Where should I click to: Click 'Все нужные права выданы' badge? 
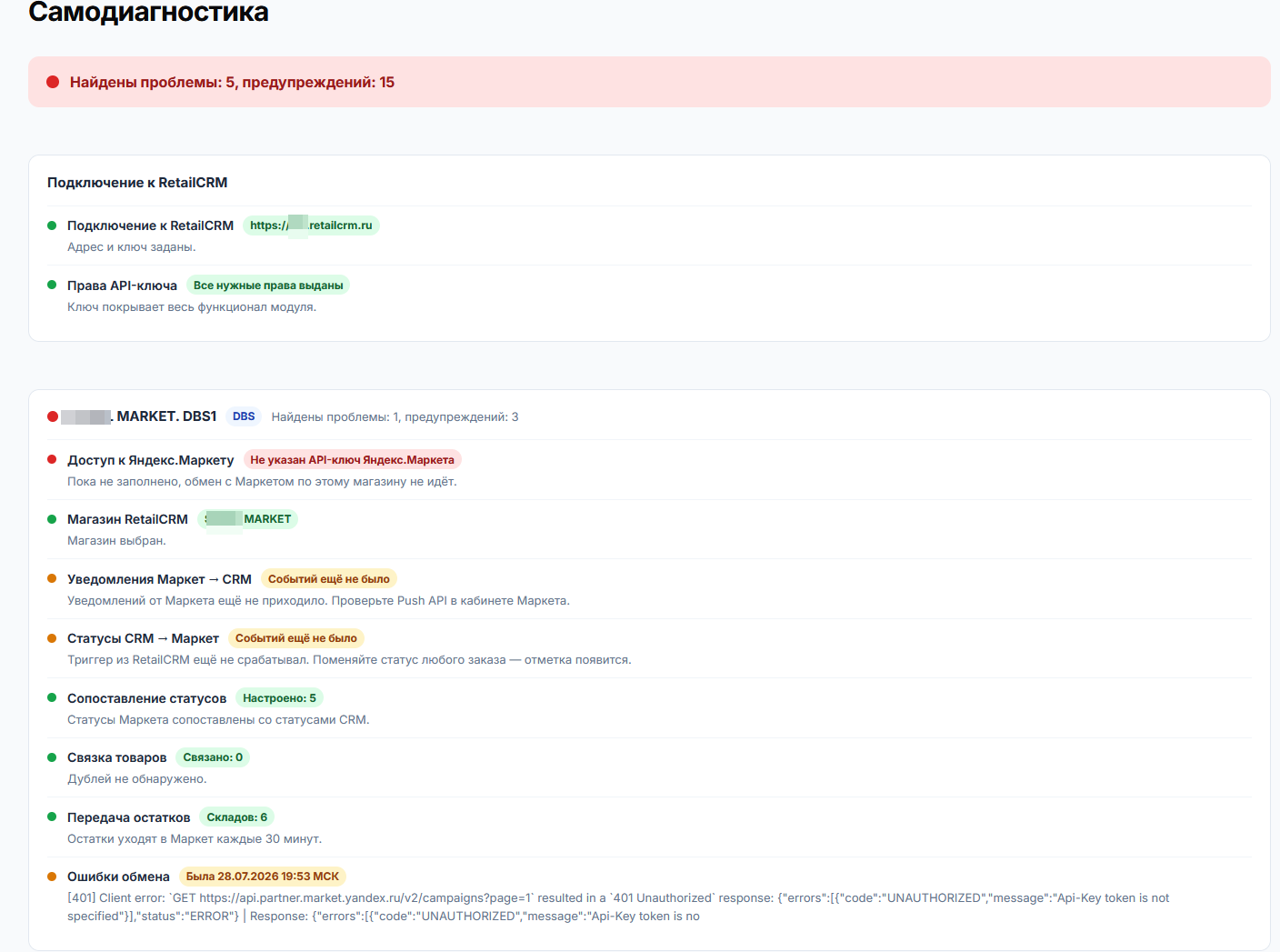coord(268,286)
